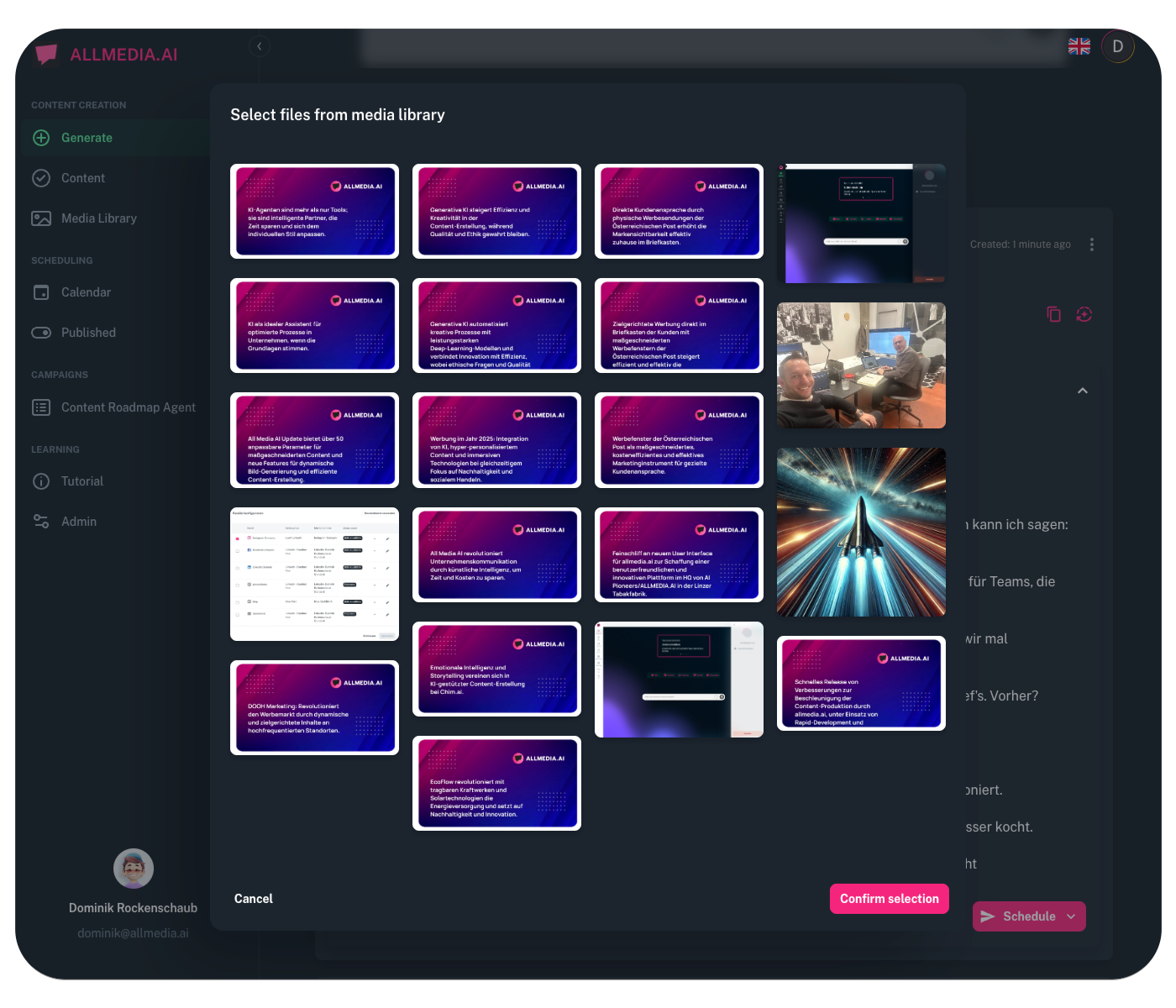Image resolution: width=1176 pixels, height=1008 pixels.
Task: Select the 'DOOH Marketing: Revolutioniert' image
Action: coord(314,707)
